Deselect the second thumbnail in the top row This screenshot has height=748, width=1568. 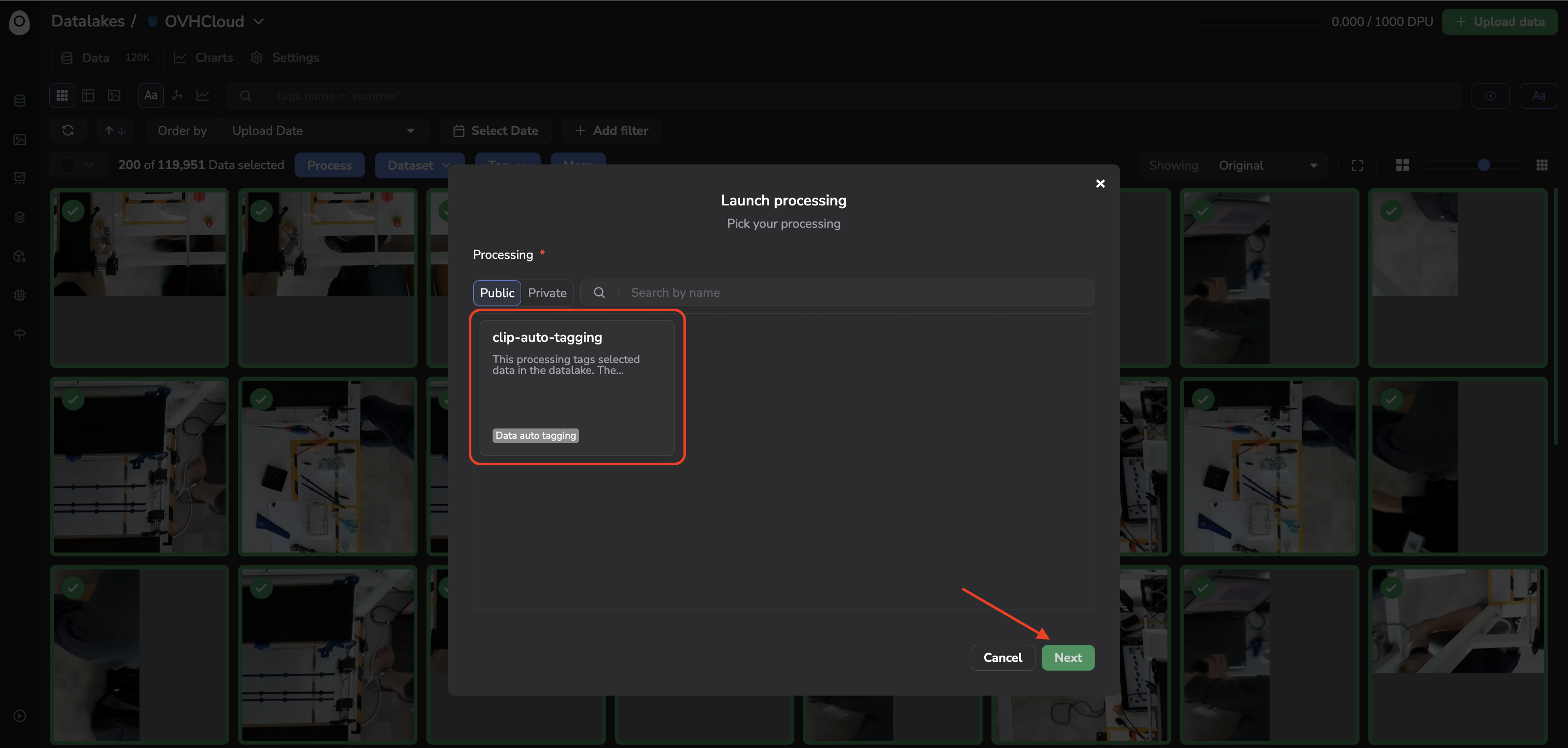[261, 211]
